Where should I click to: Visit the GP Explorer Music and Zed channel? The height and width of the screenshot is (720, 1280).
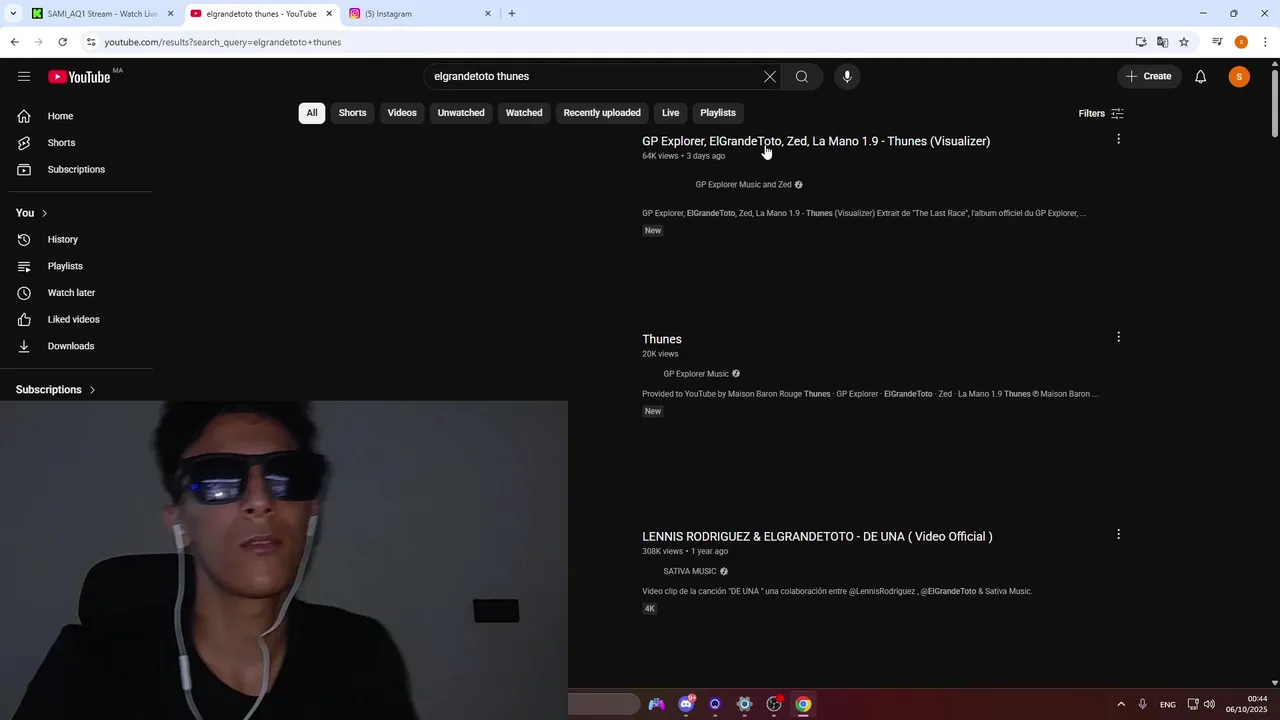pos(743,185)
